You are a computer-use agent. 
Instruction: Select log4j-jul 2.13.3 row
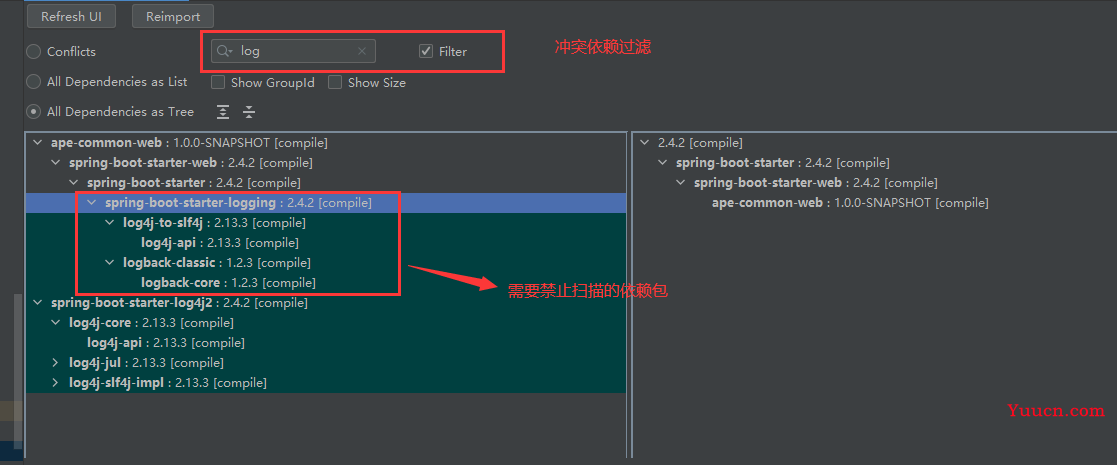[326, 363]
